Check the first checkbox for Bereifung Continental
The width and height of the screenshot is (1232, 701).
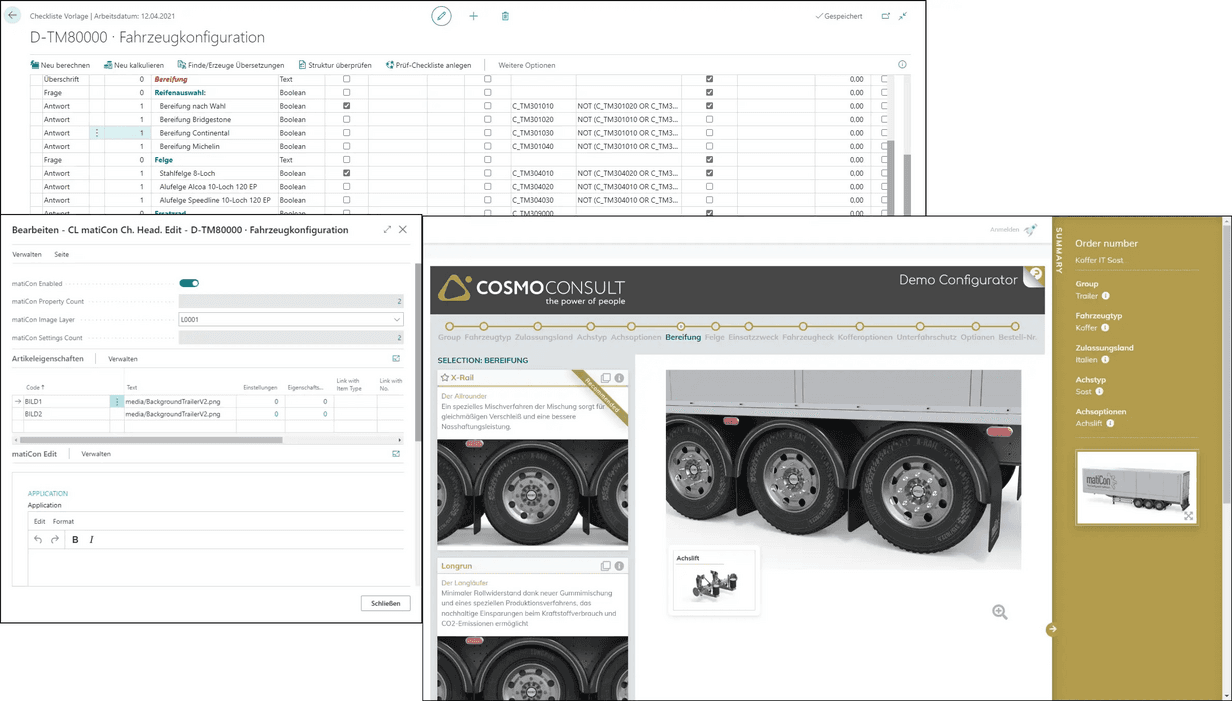tap(347, 133)
